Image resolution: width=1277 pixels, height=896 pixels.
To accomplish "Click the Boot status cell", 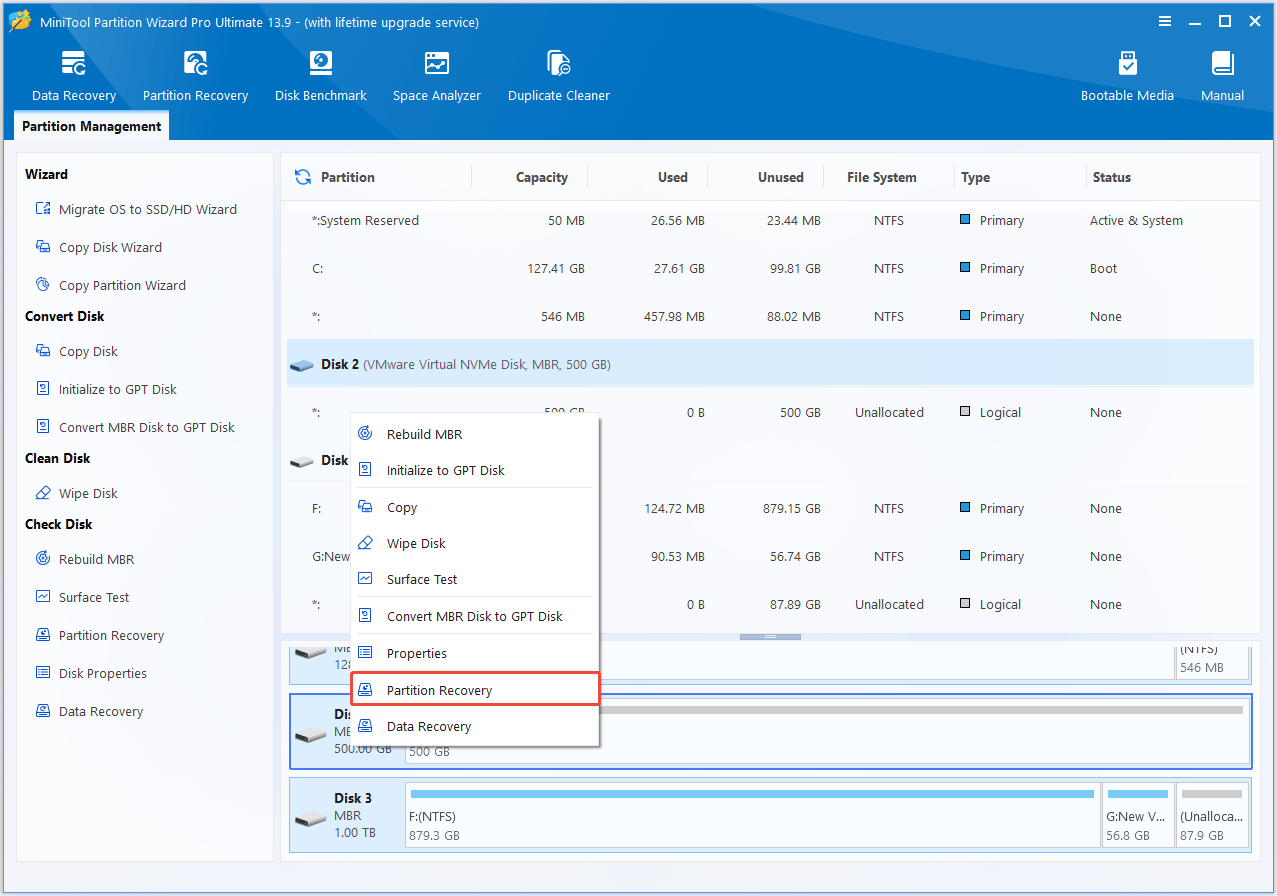I will coord(1104,268).
